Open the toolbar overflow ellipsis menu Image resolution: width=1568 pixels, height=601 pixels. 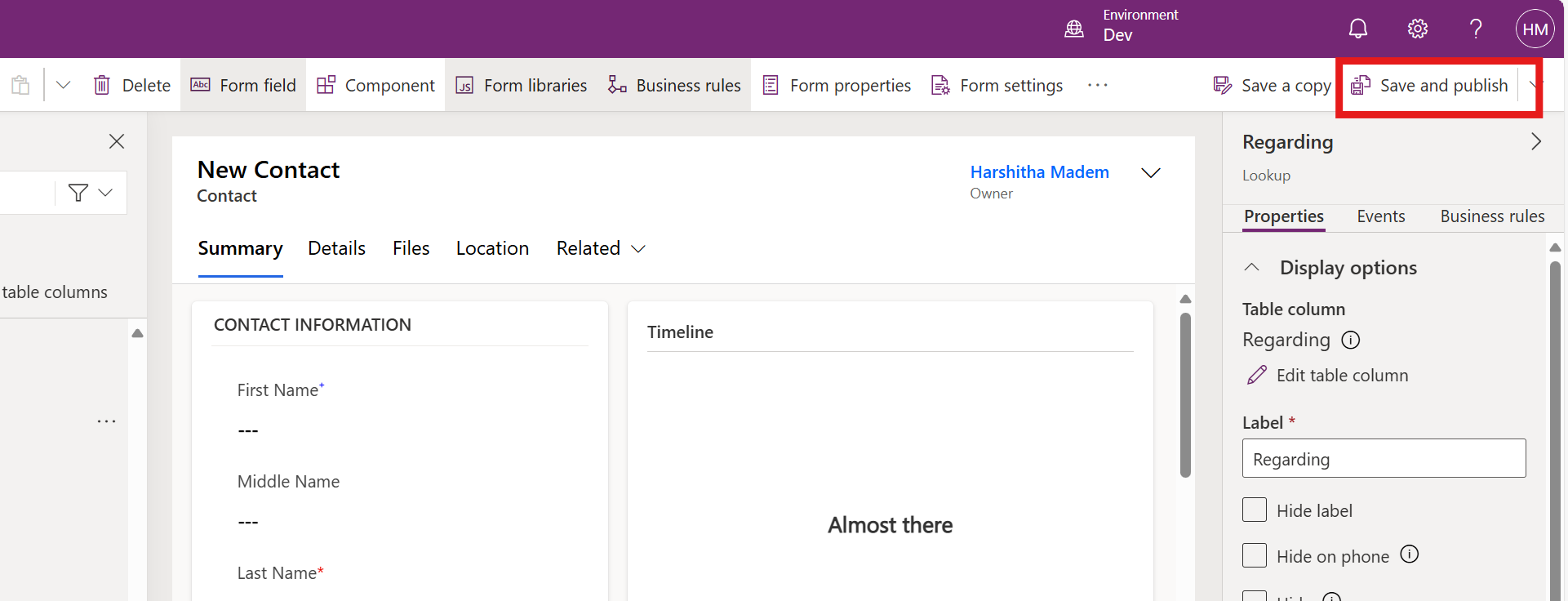[x=1097, y=85]
